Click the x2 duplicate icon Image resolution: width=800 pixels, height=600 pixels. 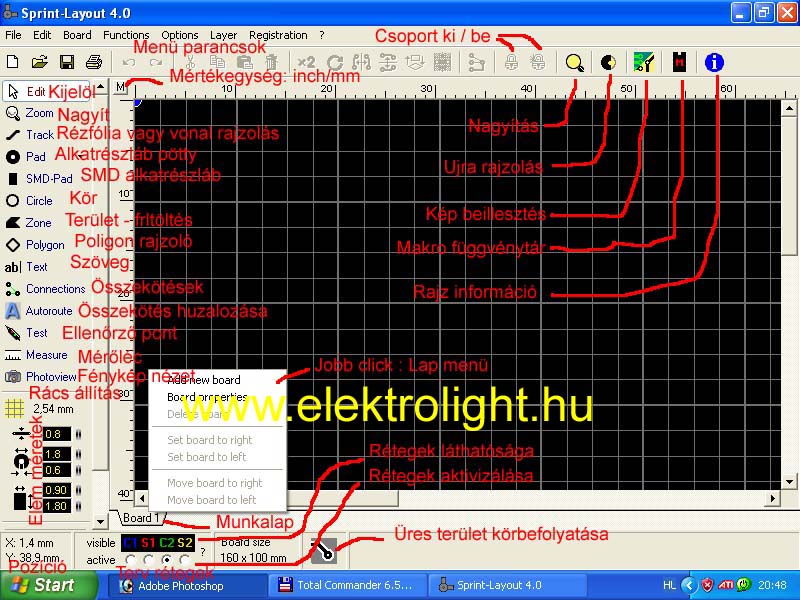click(x=306, y=63)
